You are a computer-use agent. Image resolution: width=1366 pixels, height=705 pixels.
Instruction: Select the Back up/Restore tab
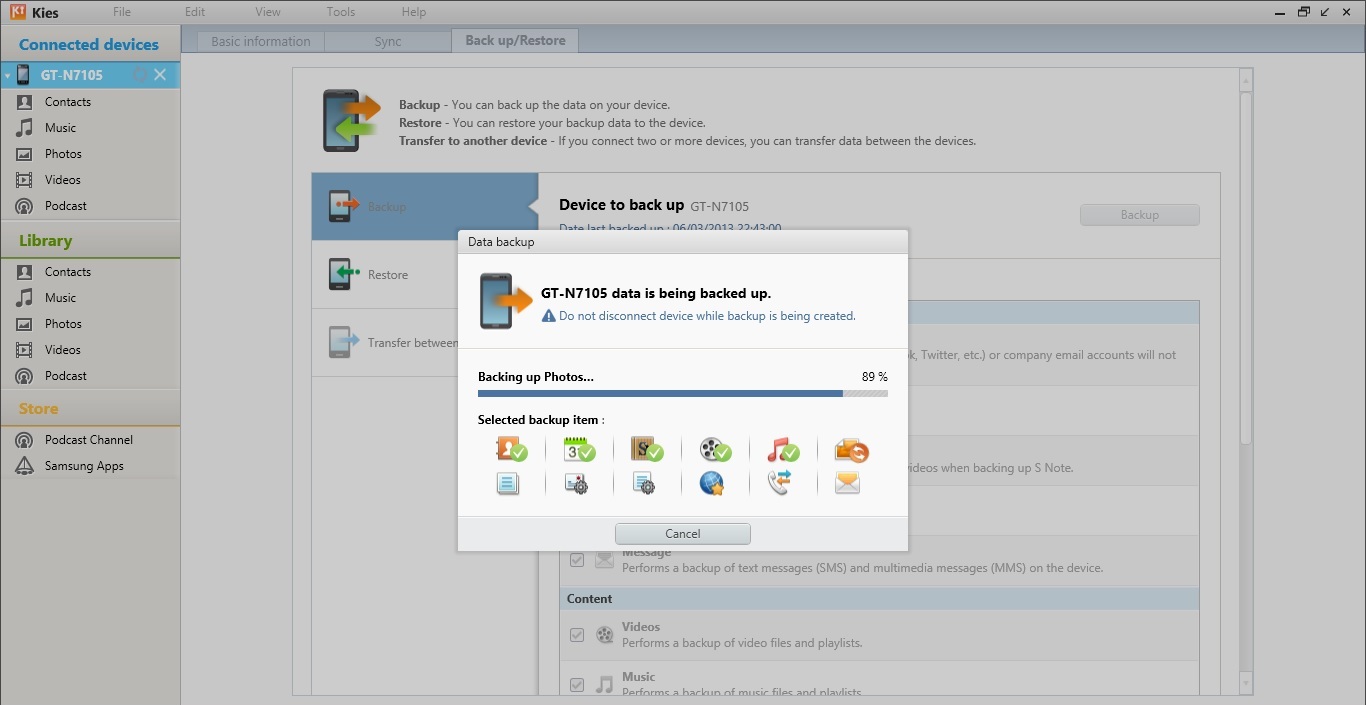[515, 41]
